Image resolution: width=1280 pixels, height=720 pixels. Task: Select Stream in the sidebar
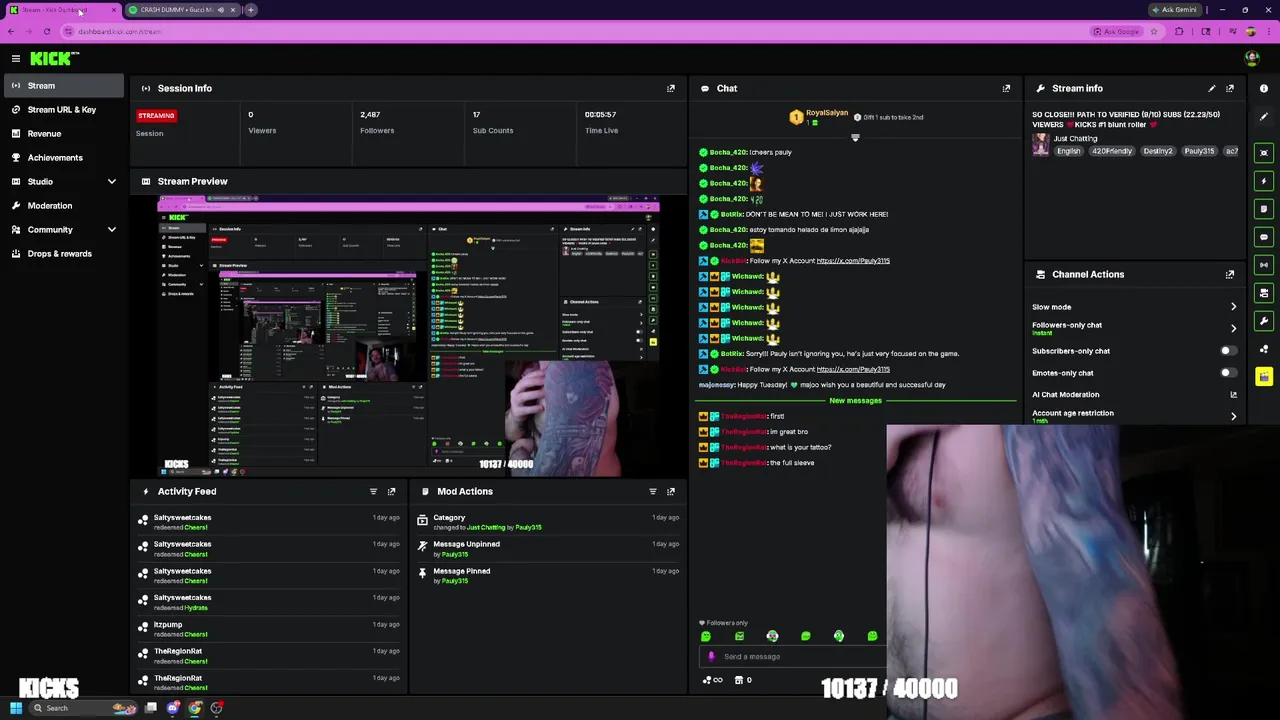click(62, 86)
